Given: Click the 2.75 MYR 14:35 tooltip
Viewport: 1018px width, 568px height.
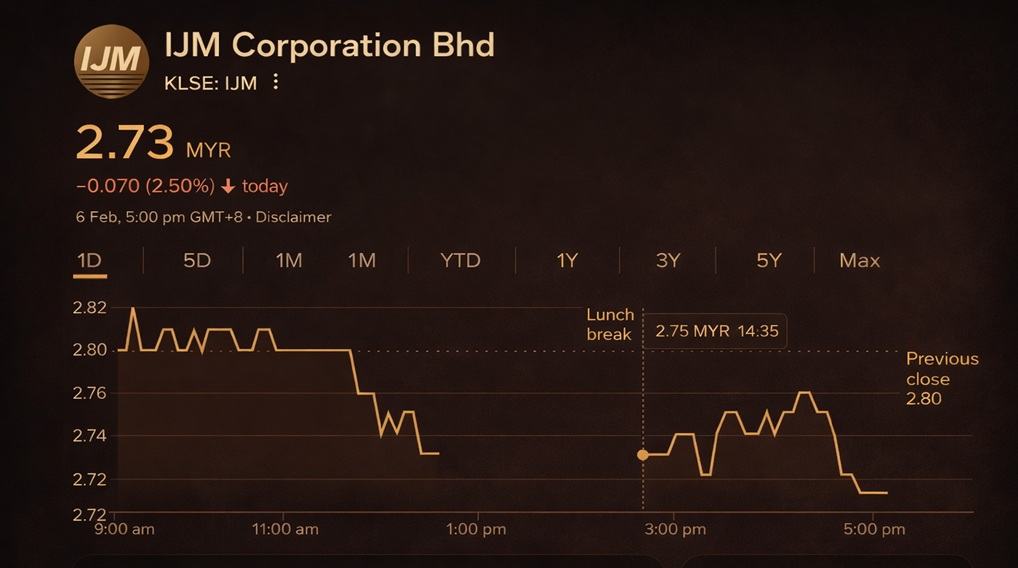Looking at the screenshot, I should pyautogui.click(x=716, y=331).
